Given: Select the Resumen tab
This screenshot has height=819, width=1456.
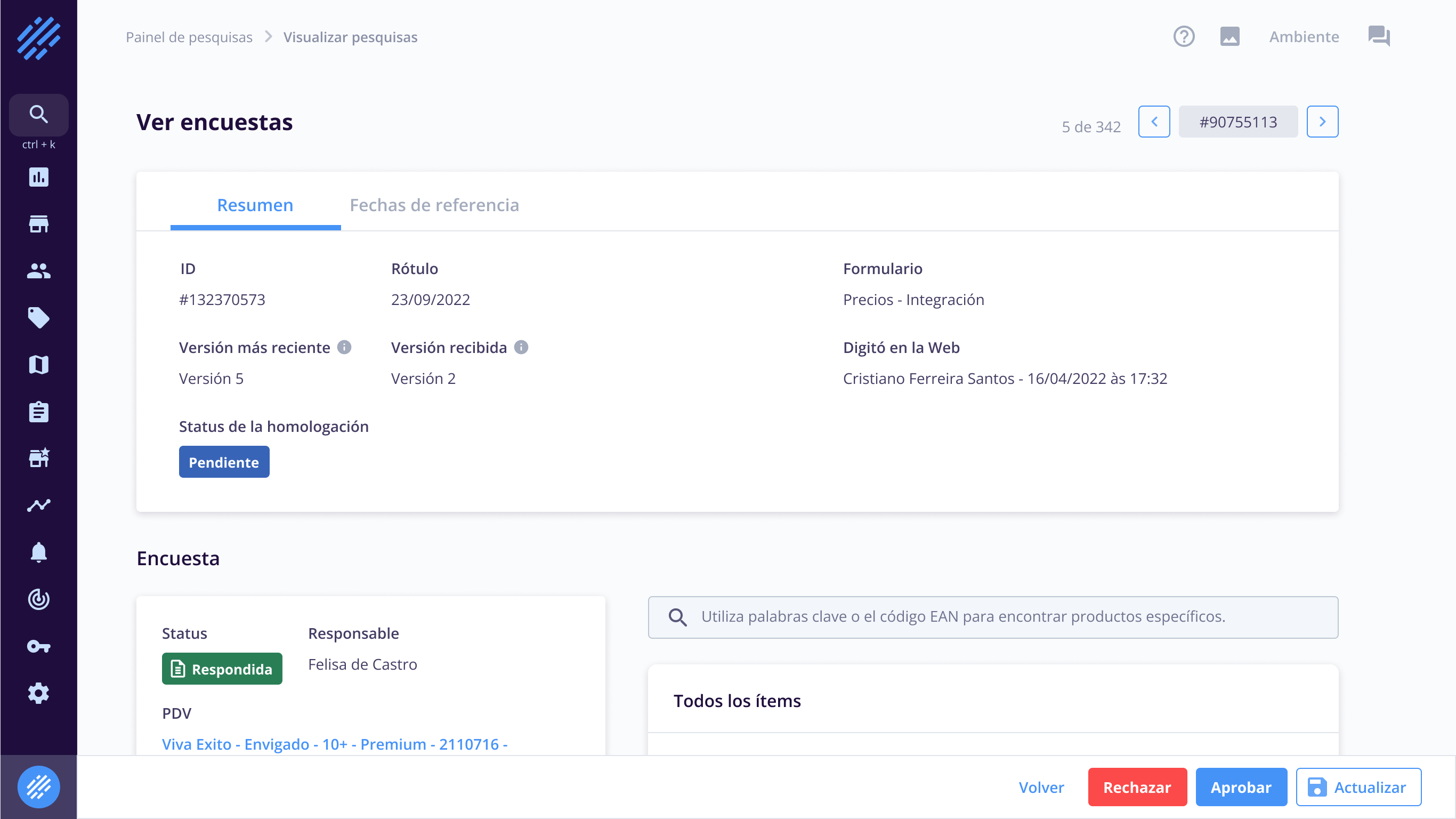Looking at the screenshot, I should tap(255, 205).
